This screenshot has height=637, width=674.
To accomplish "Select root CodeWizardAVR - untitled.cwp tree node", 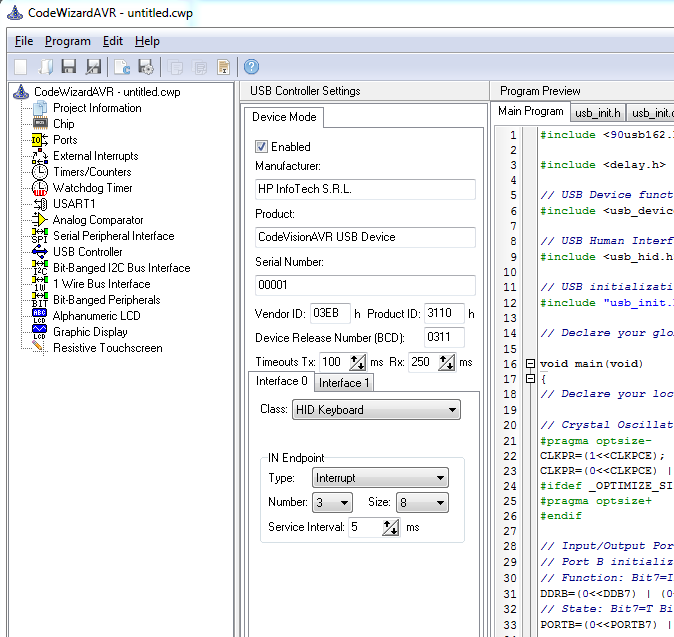I will (x=107, y=92).
